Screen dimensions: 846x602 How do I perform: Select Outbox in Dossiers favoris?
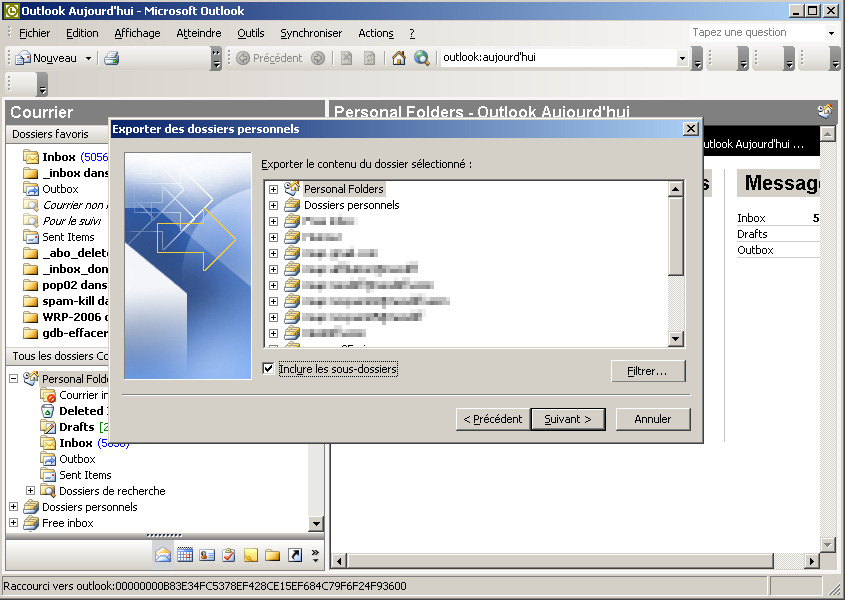click(60, 189)
